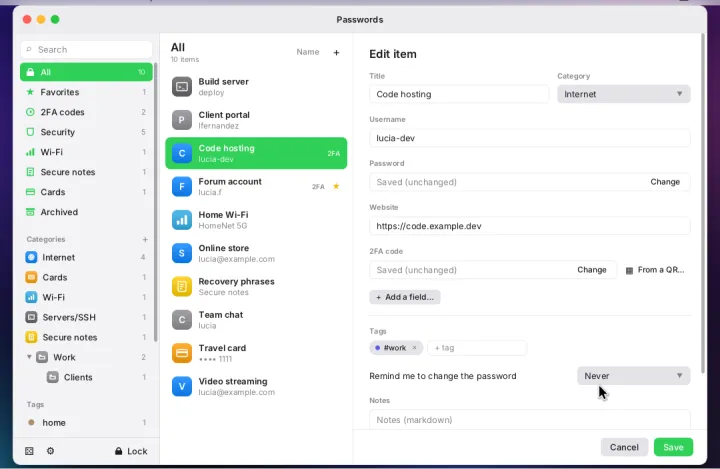The width and height of the screenshot is (720, 469).
Task: Click 'Recovery phrases' item name
Action: (x=236, y=281)
